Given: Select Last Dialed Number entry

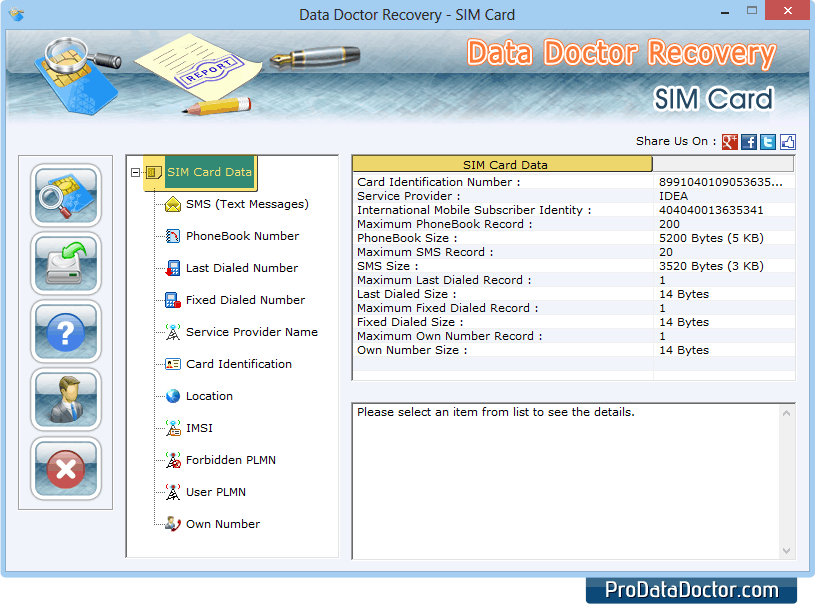Looking at the screenshot, I should click(242, 268).
